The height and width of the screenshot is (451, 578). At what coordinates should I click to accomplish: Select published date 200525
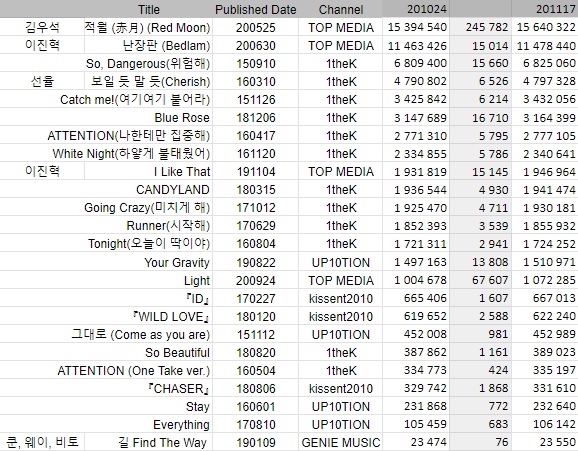pos(255,27)
